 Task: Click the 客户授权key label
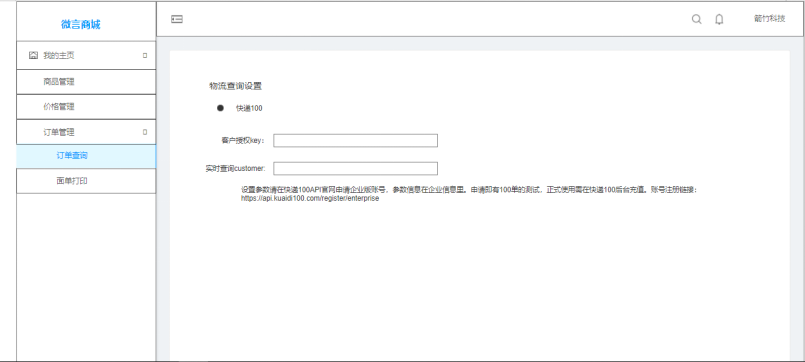(243, 141)
